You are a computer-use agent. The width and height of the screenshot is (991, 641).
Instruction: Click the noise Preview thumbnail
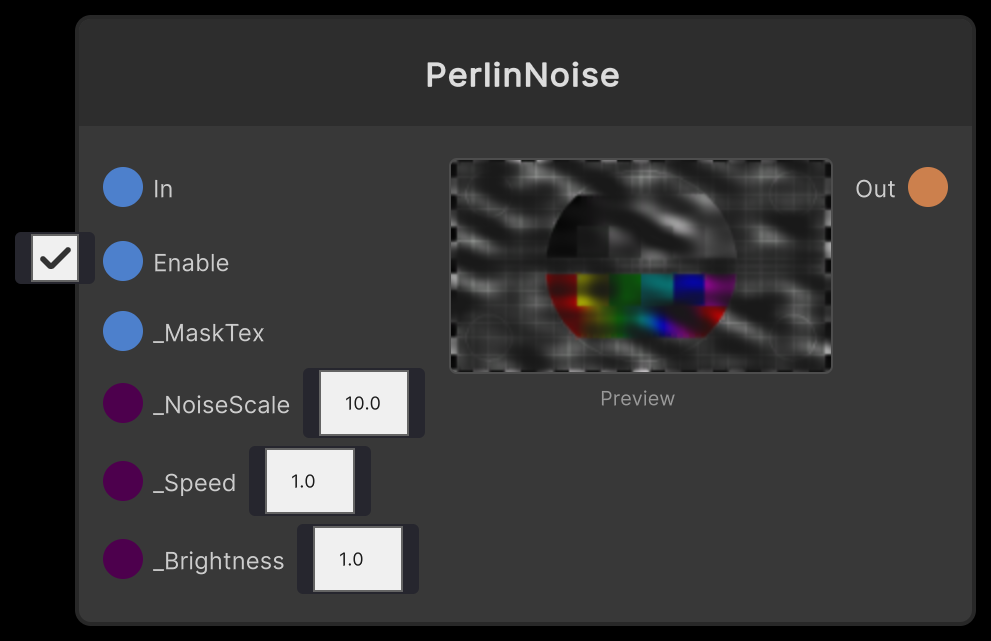click(x=640, y=265)
